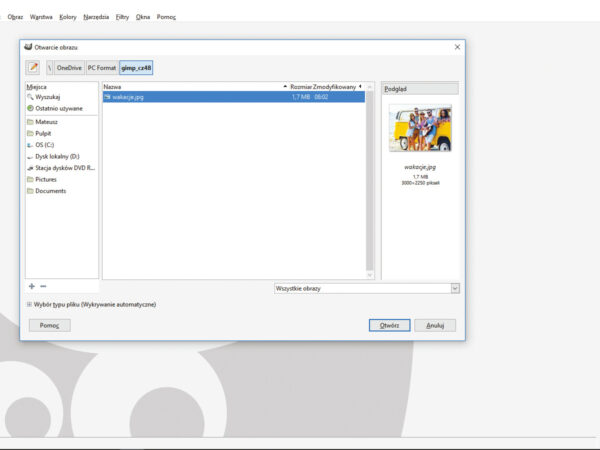Image resolution: width=600 pixels, height=450 pixels.
Task: Open the Pictures bookmark folder
Action: coord(46,180)
